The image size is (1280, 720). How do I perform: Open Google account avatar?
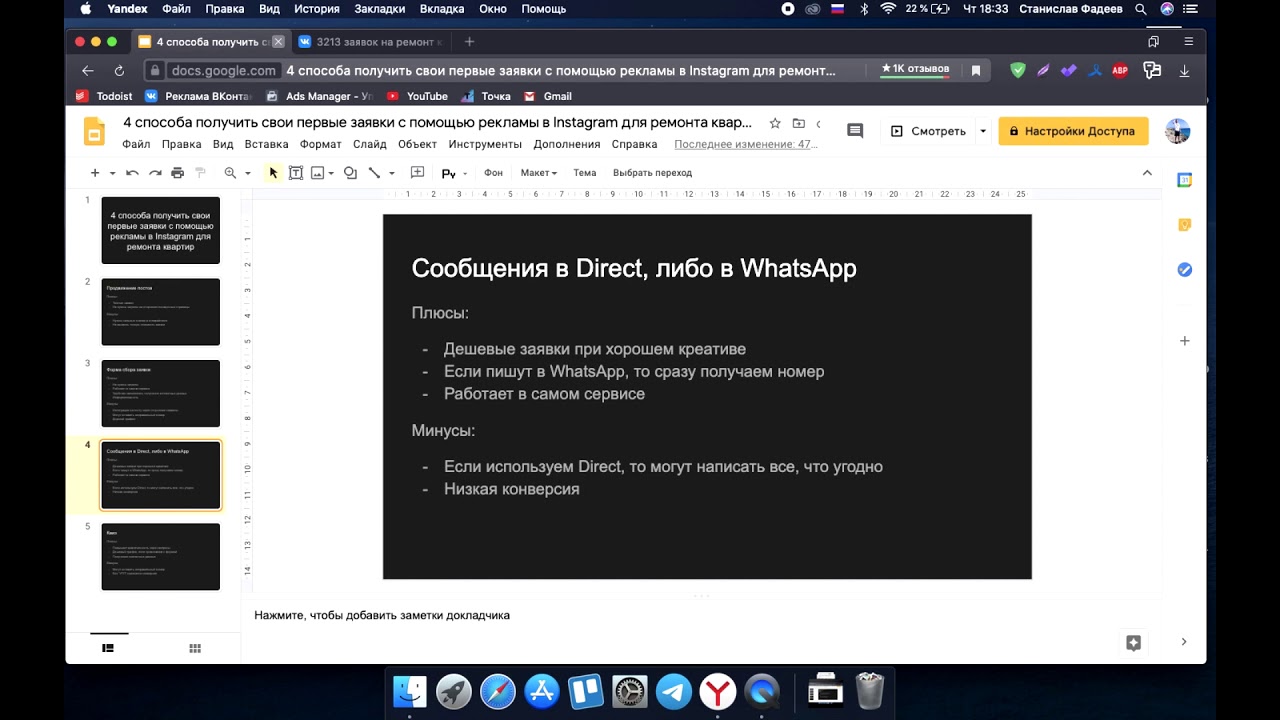coord(1177,131)
